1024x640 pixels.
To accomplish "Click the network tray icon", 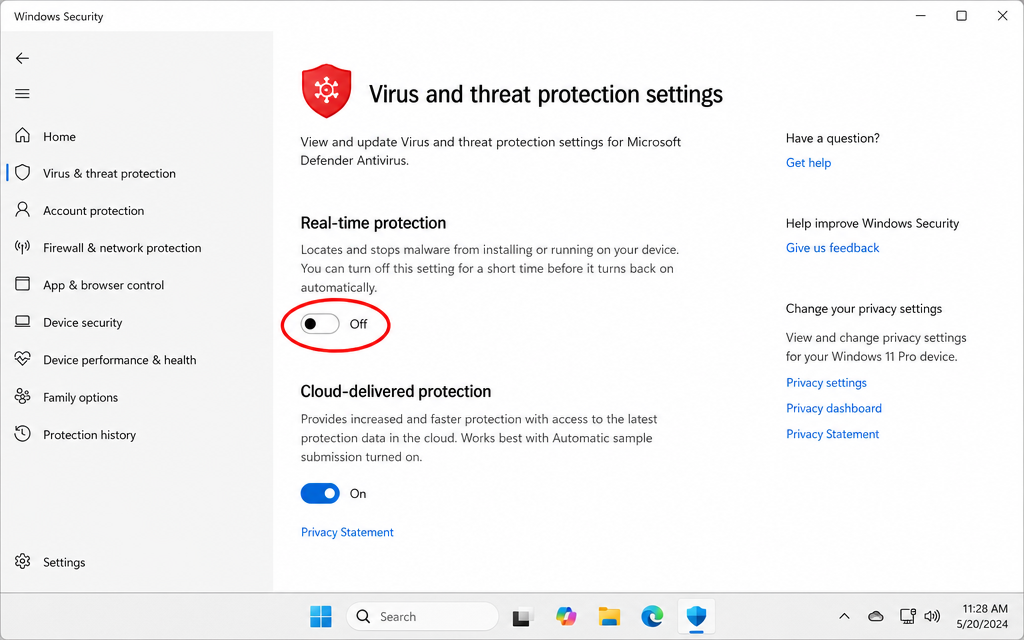I will click(x=907, y=616).
